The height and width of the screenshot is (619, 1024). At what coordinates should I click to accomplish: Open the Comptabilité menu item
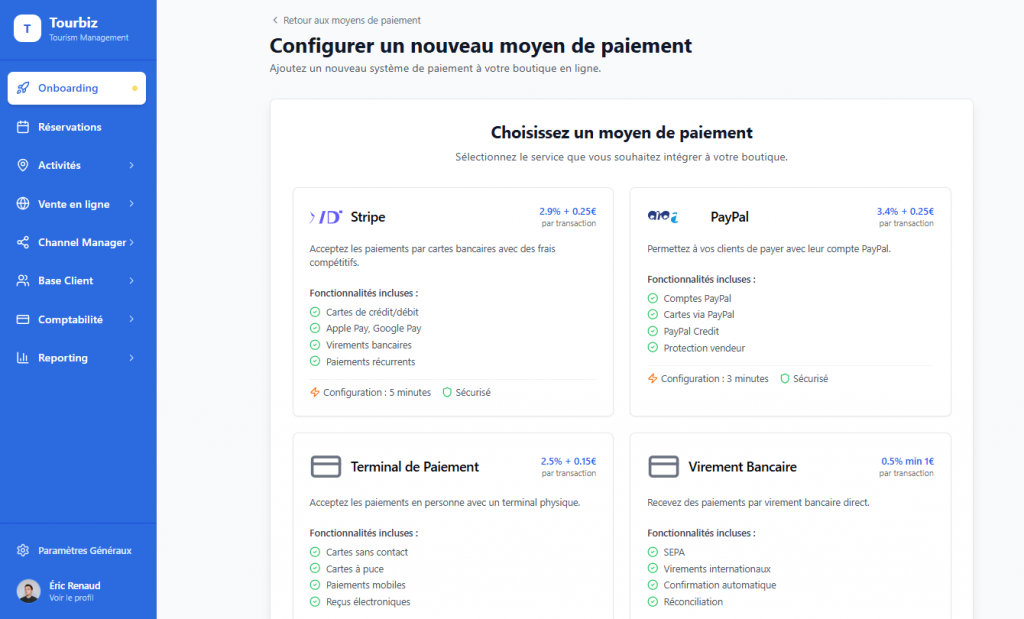[x=70, y=319]
